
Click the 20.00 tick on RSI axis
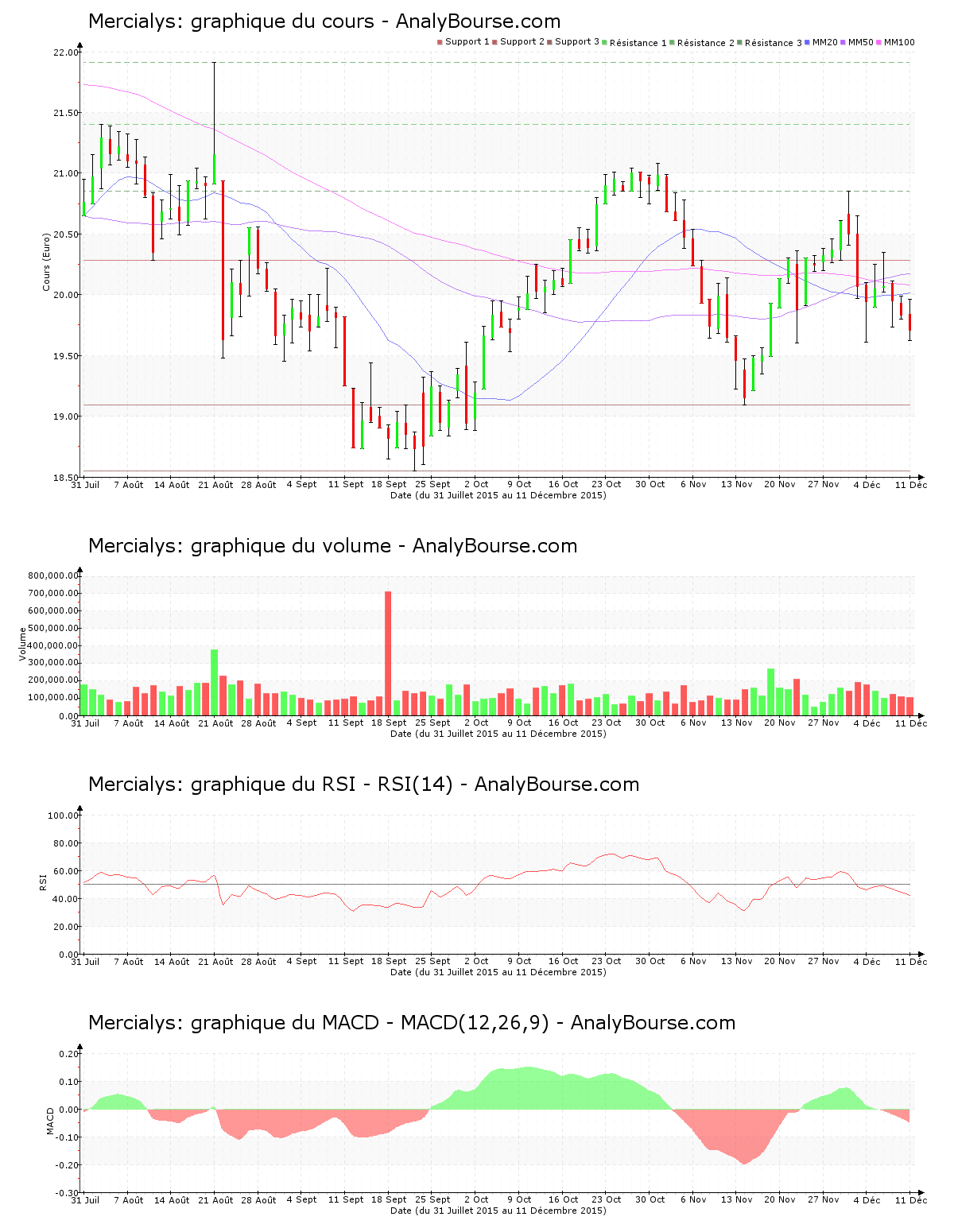click(66, 927)
